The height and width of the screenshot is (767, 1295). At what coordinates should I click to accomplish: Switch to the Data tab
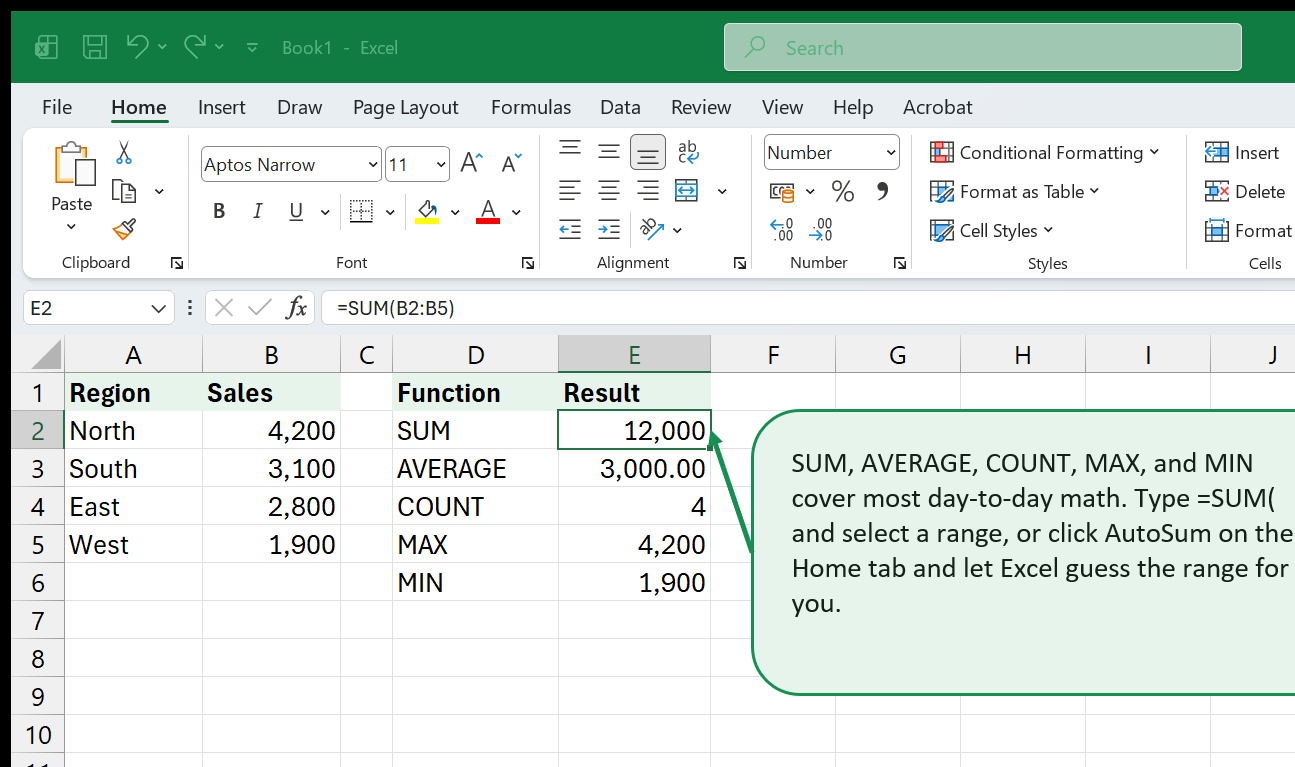[x=620, y=107]
